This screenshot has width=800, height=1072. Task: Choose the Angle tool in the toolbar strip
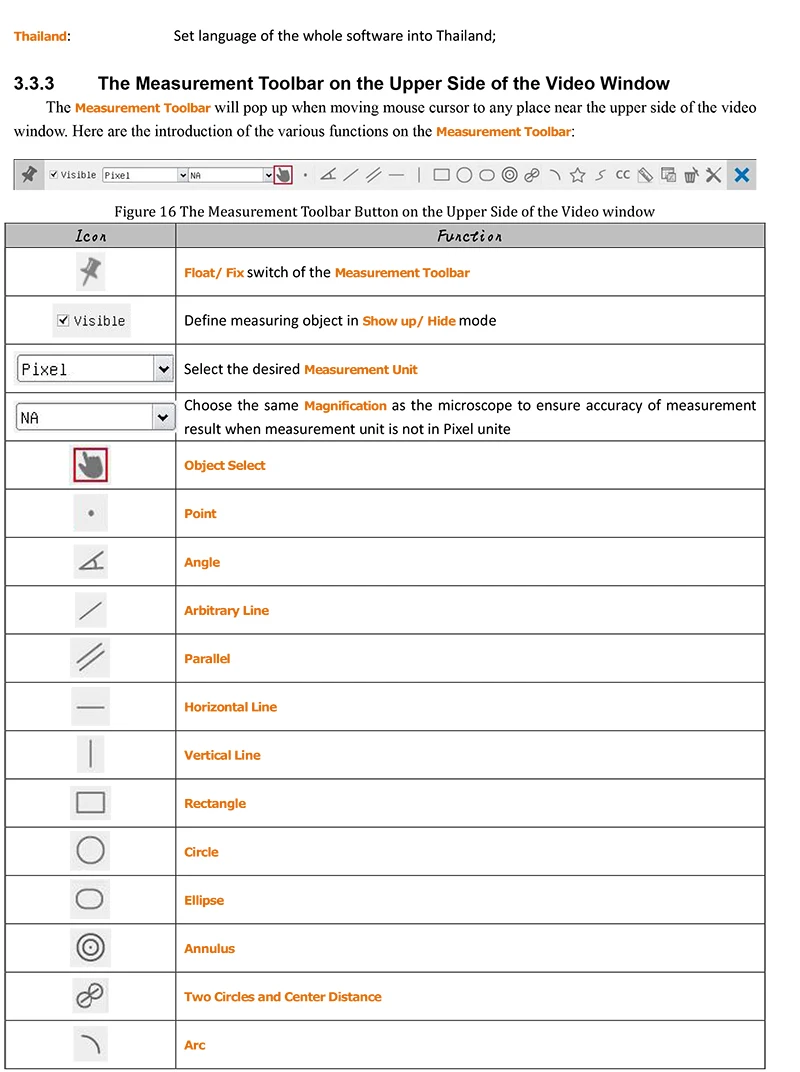point(328,175)
